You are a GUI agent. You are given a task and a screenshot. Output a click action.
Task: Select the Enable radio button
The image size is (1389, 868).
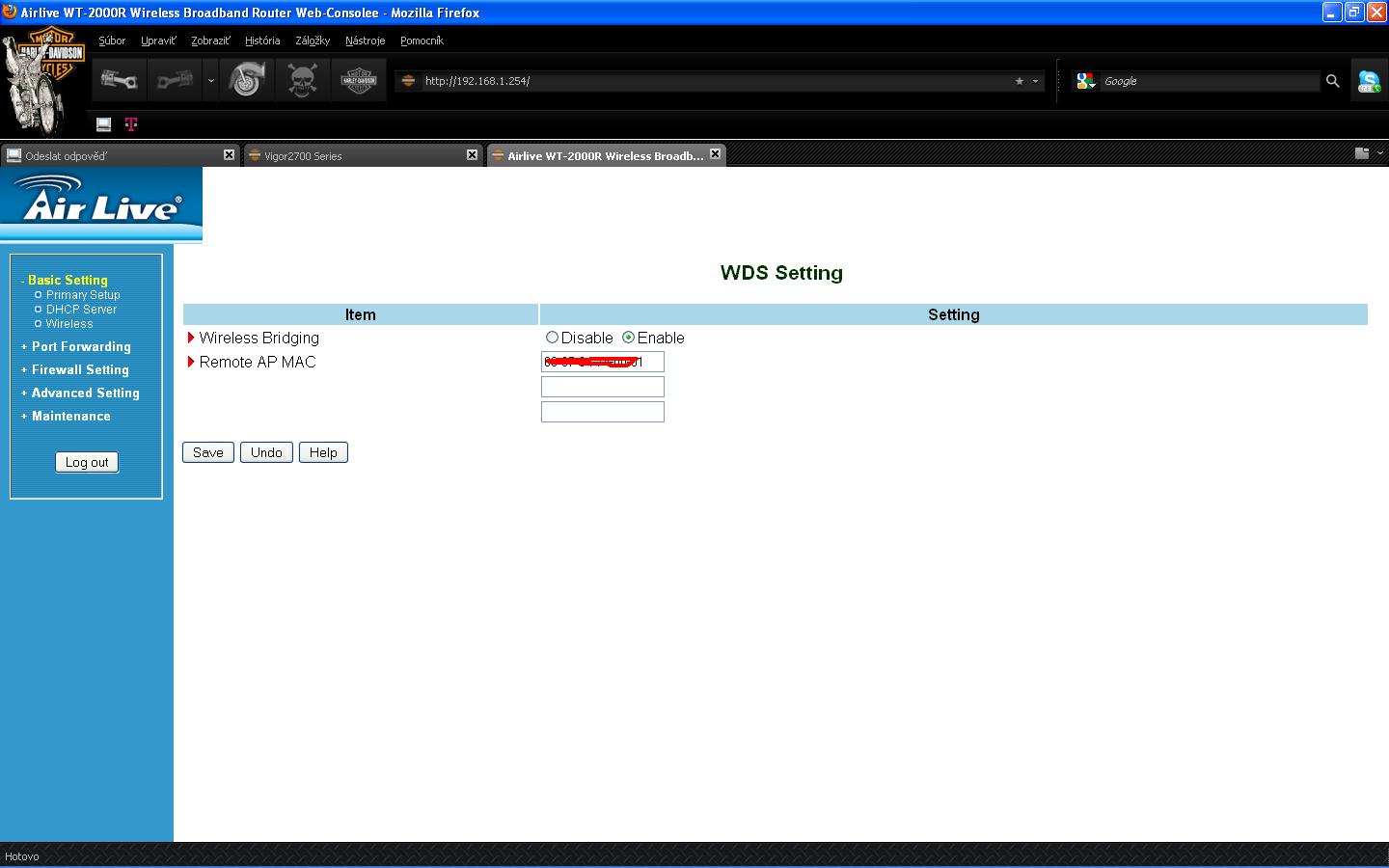pos(628,338)
